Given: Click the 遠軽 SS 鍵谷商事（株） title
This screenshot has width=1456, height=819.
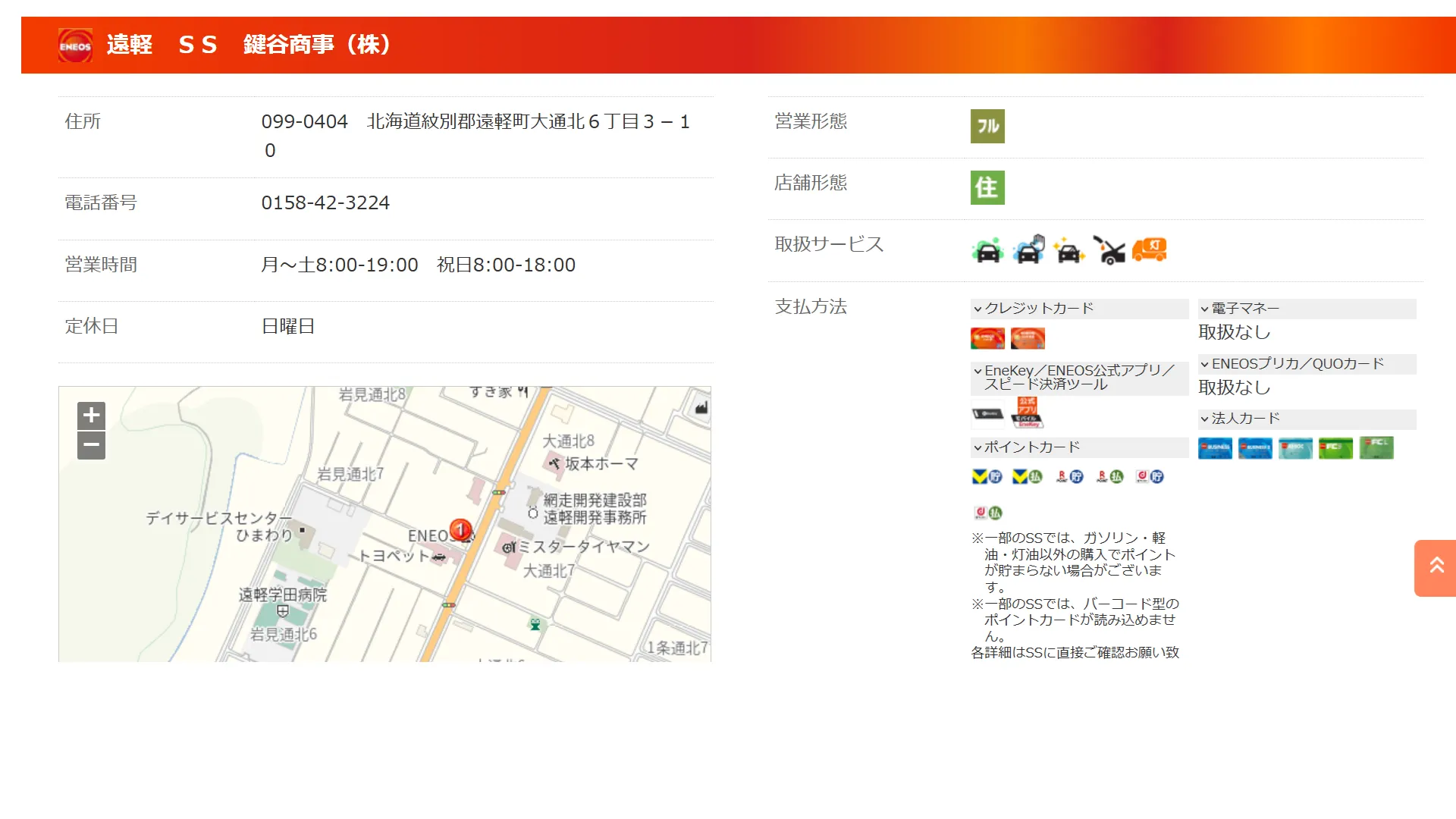Looking at the screenshot, I should pos(249,45).
